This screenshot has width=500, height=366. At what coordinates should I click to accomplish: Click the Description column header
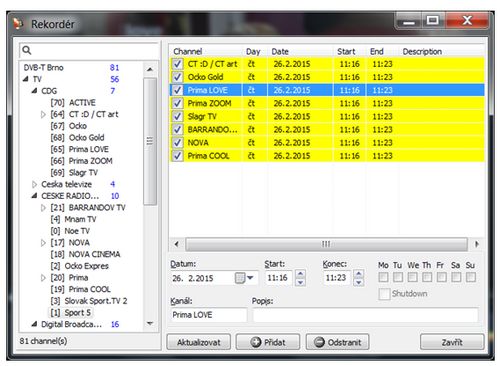441,51
